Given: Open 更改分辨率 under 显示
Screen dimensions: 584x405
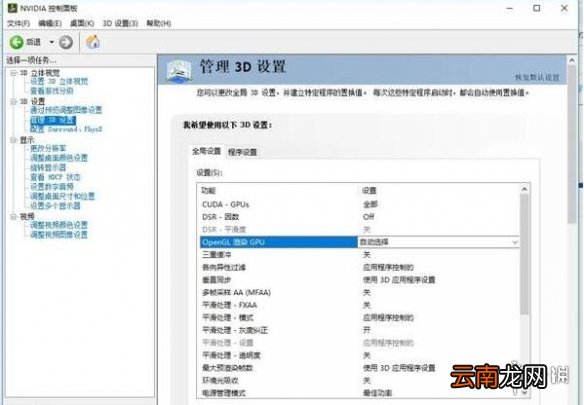Looking at the screenshot, I should pyautogui.click(x=48, y=149).
